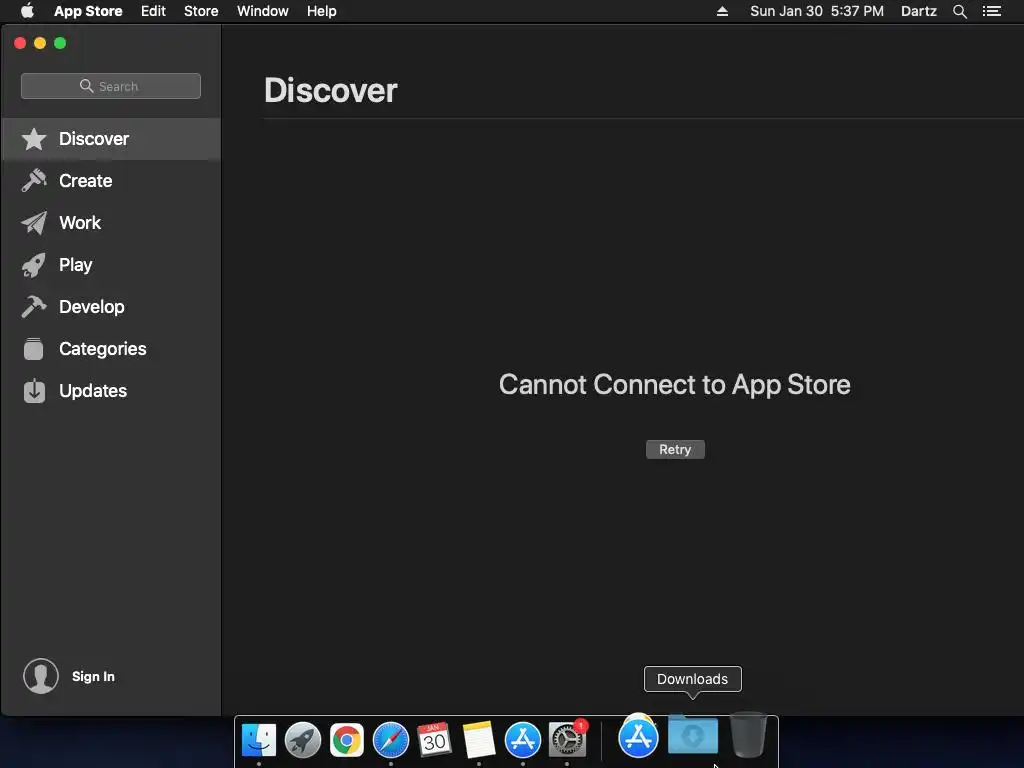
Task: Open the Window menu
Action: pos(263,11)
